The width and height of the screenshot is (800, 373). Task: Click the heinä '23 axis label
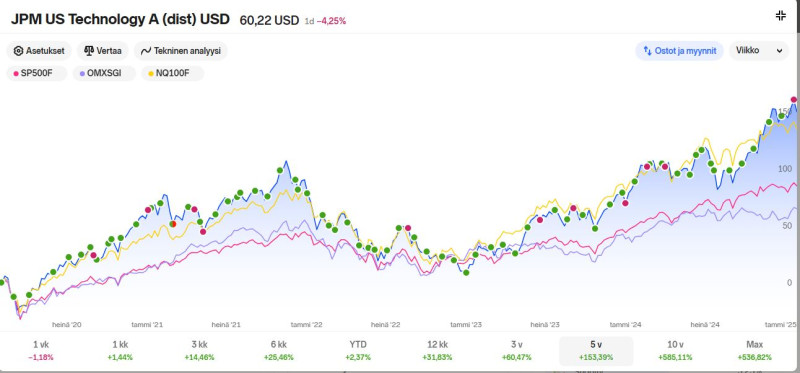coord(545,325)
